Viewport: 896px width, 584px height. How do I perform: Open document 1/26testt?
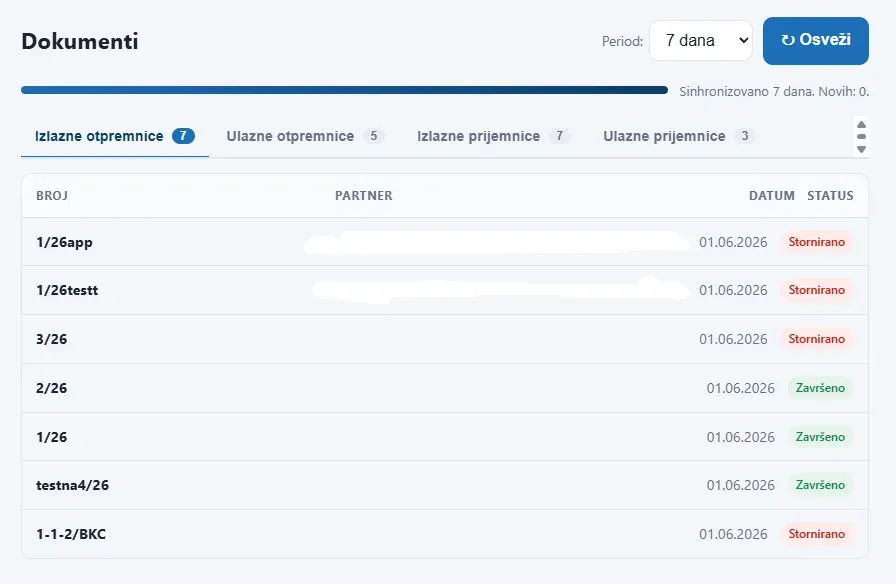tap(445, 290)
